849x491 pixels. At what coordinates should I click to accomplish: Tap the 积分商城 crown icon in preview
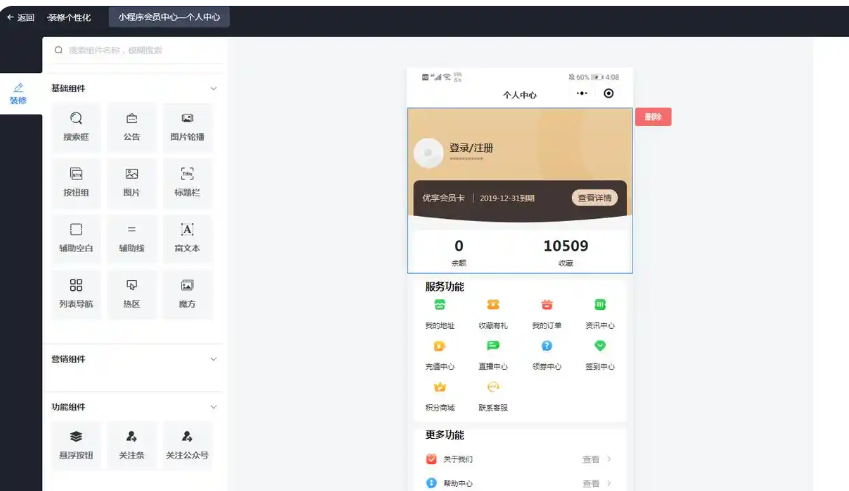pos(440,387)
